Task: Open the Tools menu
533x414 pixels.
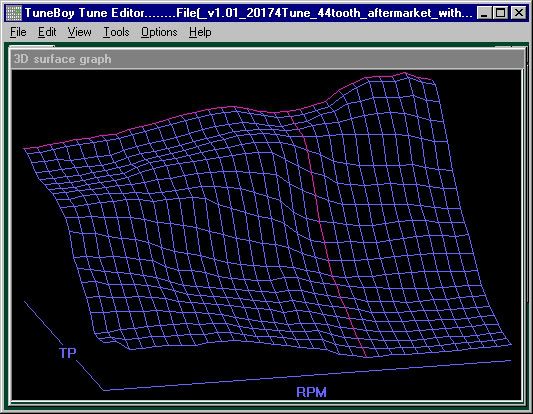Action: pos(116,32)
